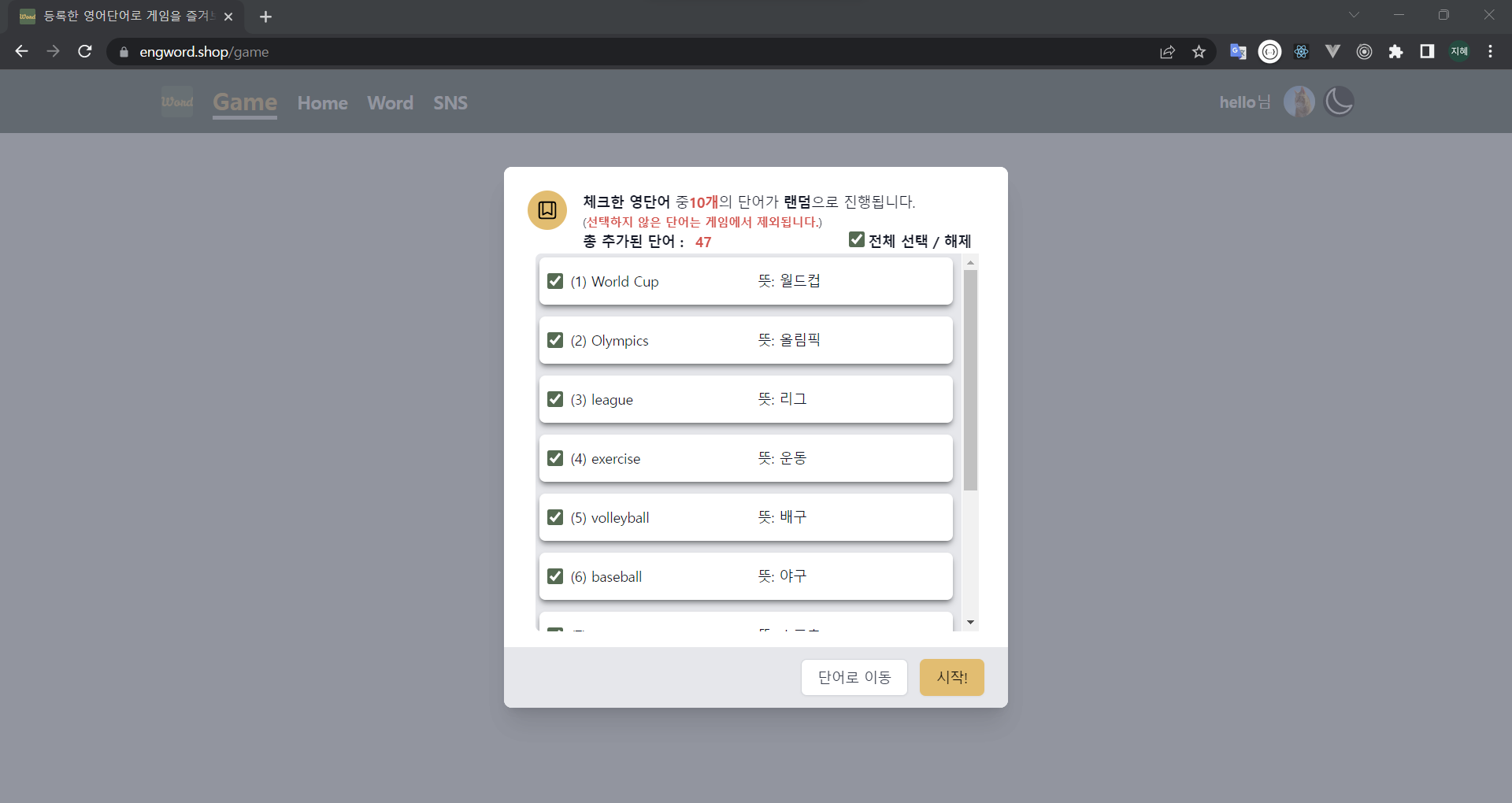The height and width of the screenshot is (803, 1512).
Task: Open the Chrome extensions puzzle icon
Action: click(x=1395, y=51)
